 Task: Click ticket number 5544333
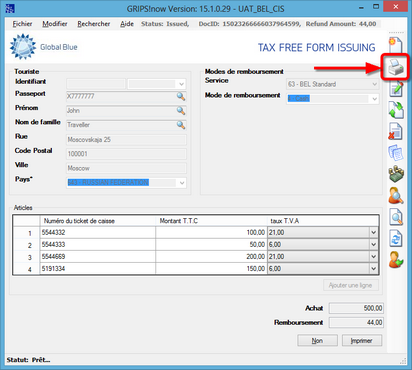[98, 245]
